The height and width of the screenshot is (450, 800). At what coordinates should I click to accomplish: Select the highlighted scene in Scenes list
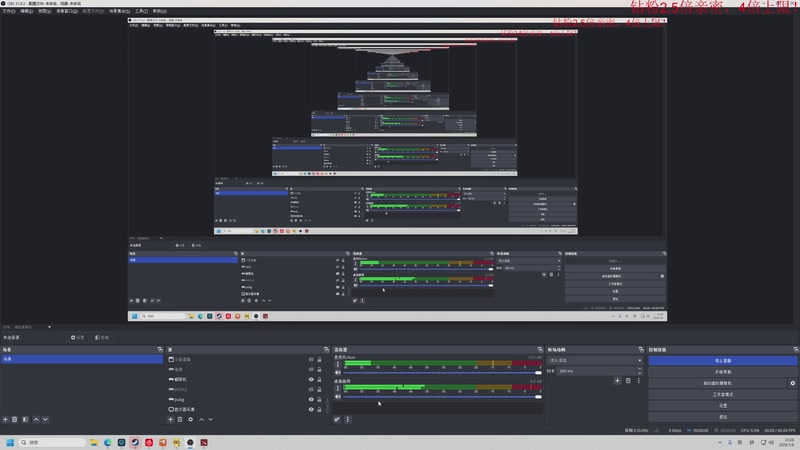(82, 359)
